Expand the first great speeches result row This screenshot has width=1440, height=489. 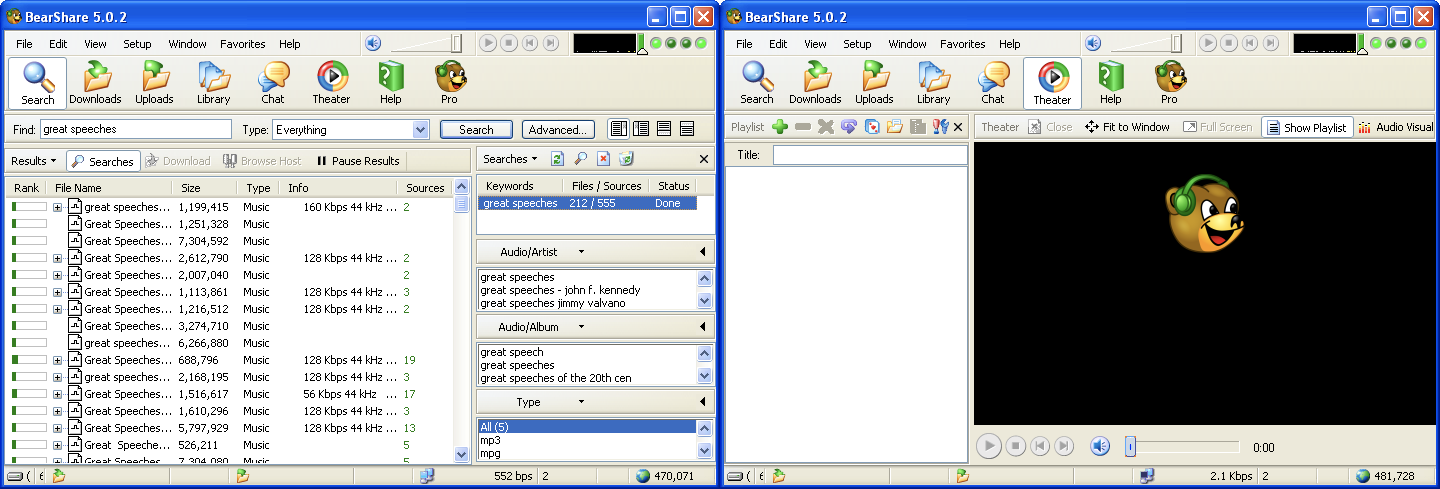tap(58, 207)
